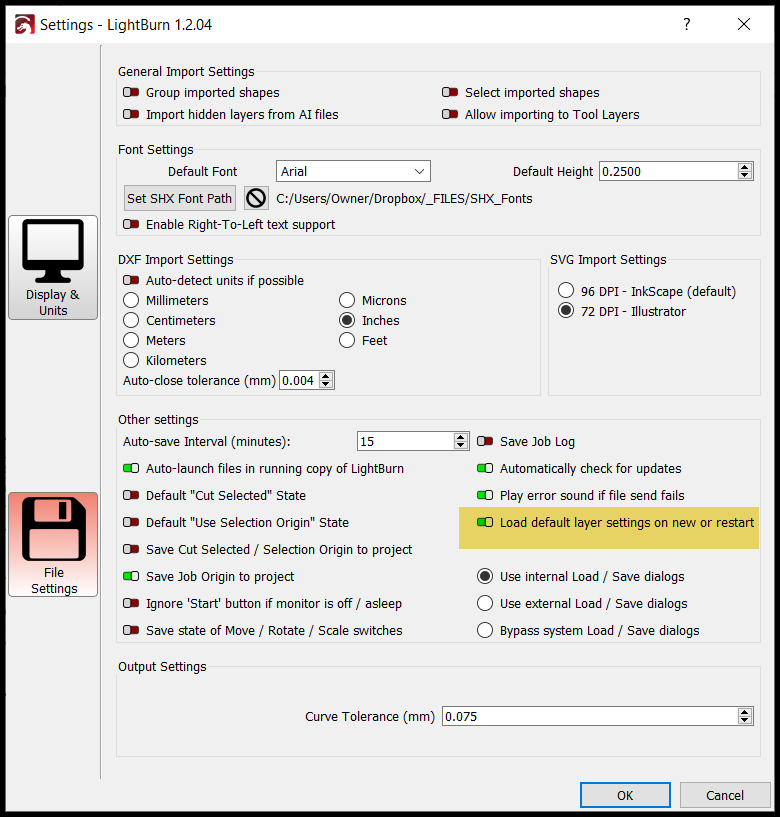Screen dimensions: 780x817
Task: Toggle Ignore 'Start' button if monitor is off
Action: tap(131, 603)
